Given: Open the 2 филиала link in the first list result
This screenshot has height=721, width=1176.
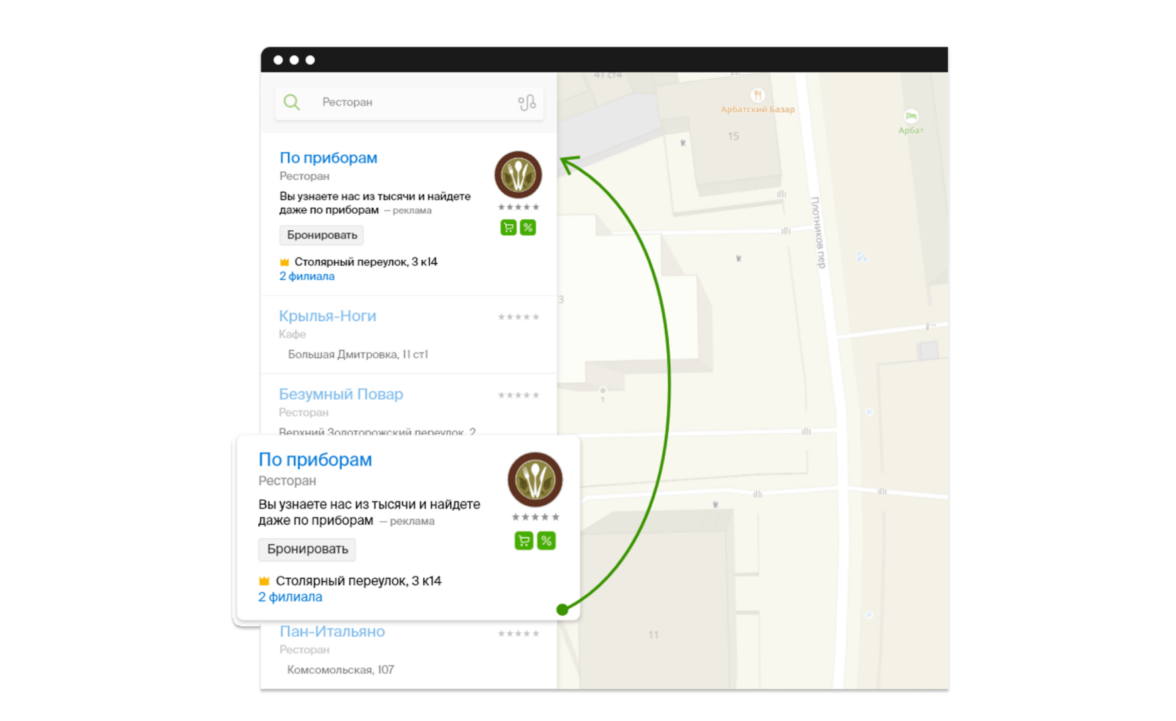Looking at the screenshot, I should [x=307, y=277].
